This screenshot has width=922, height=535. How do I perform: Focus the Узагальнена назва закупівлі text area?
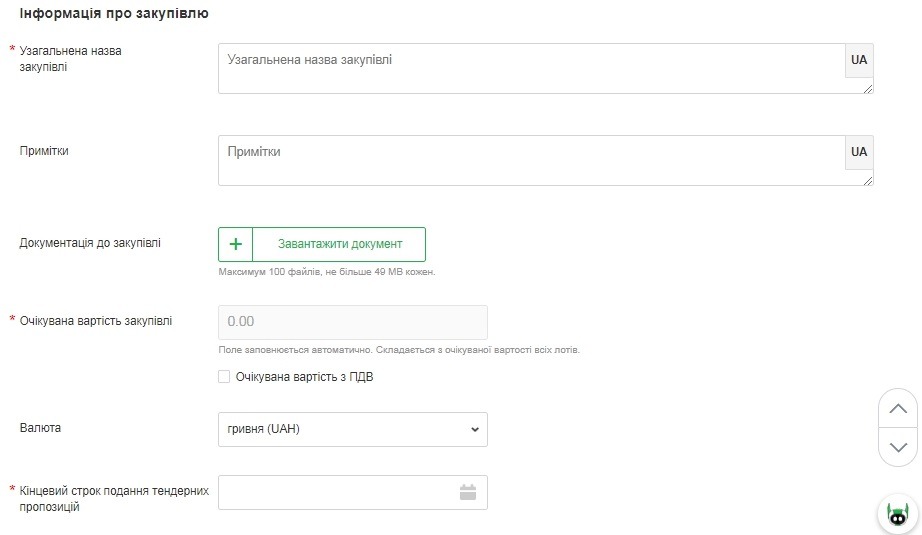click(531, 68)
